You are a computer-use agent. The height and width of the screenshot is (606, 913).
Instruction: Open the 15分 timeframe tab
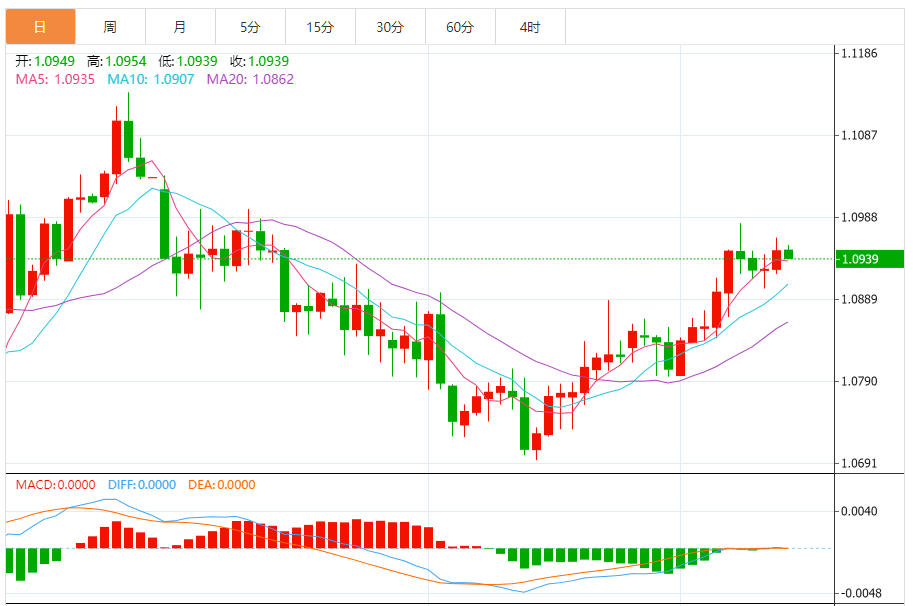[320, 27]
